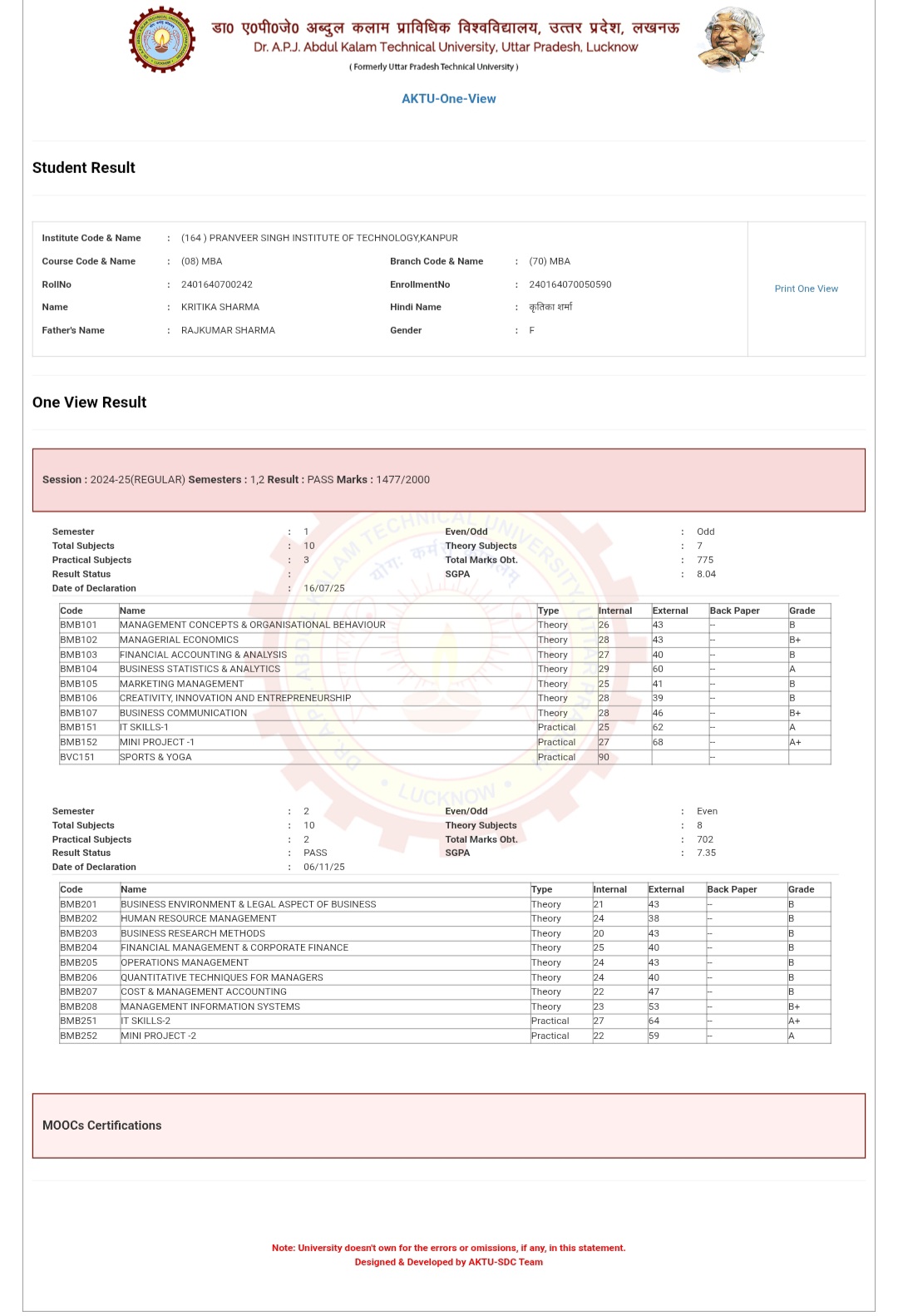898x1316 pixels.
Task: Click SPORTS & YOGA subject name
Action: click(155, 757)
